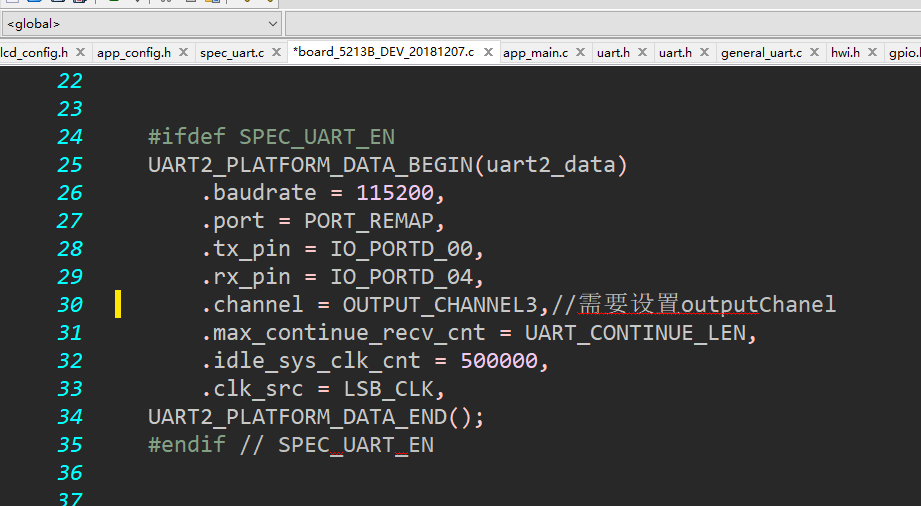Close the second uart.h tab
This screenshot has width=921, height=506.
click(x=704, y=52)
